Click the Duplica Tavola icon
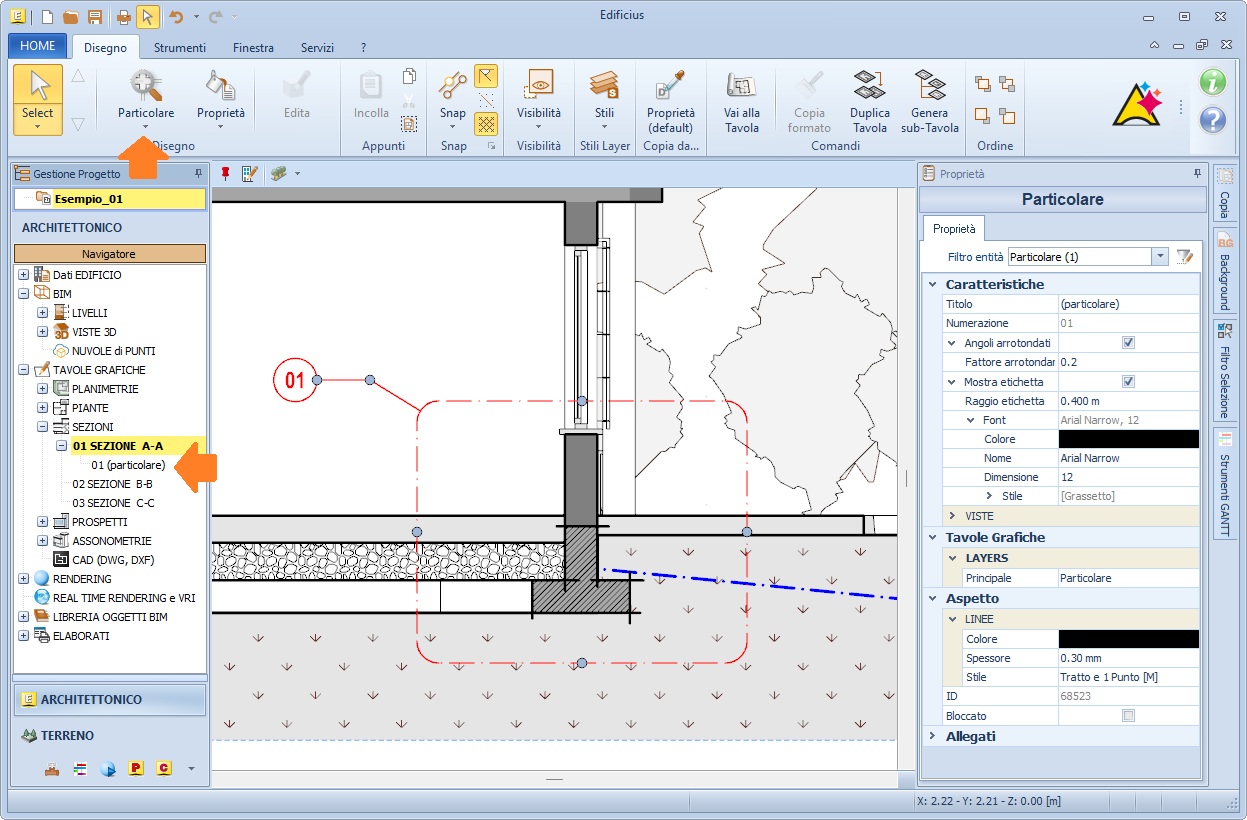This screenshot has height=820, width=1247. click(x=869, y=86)
